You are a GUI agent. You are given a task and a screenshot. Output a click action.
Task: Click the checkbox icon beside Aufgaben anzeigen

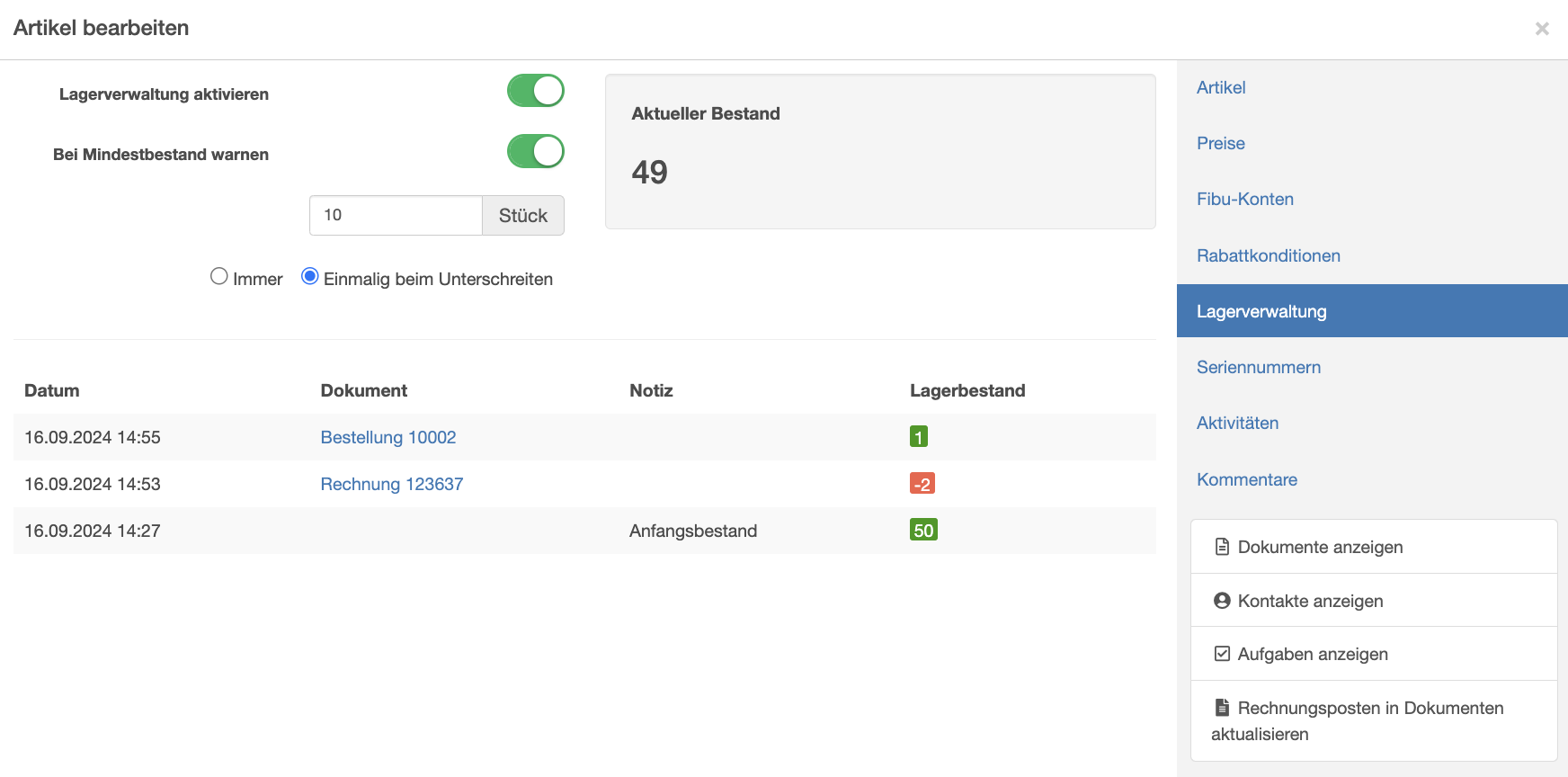1222,654
